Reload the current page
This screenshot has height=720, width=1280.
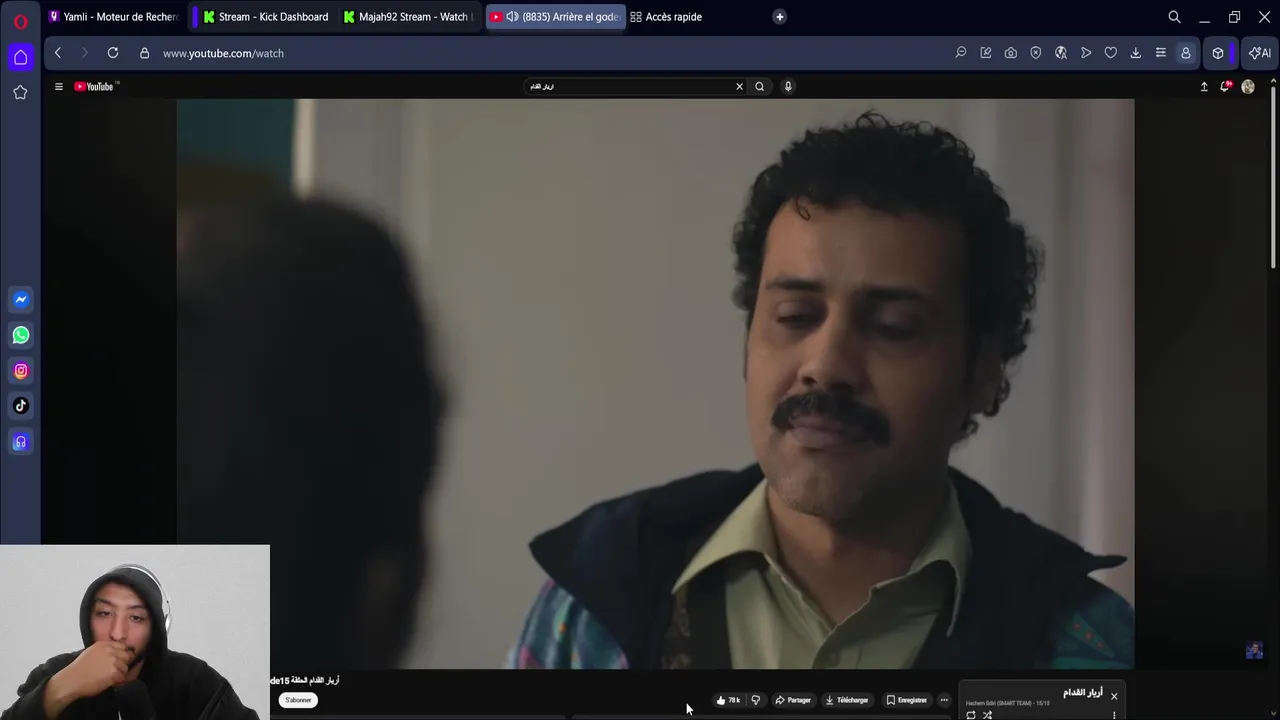113,53
